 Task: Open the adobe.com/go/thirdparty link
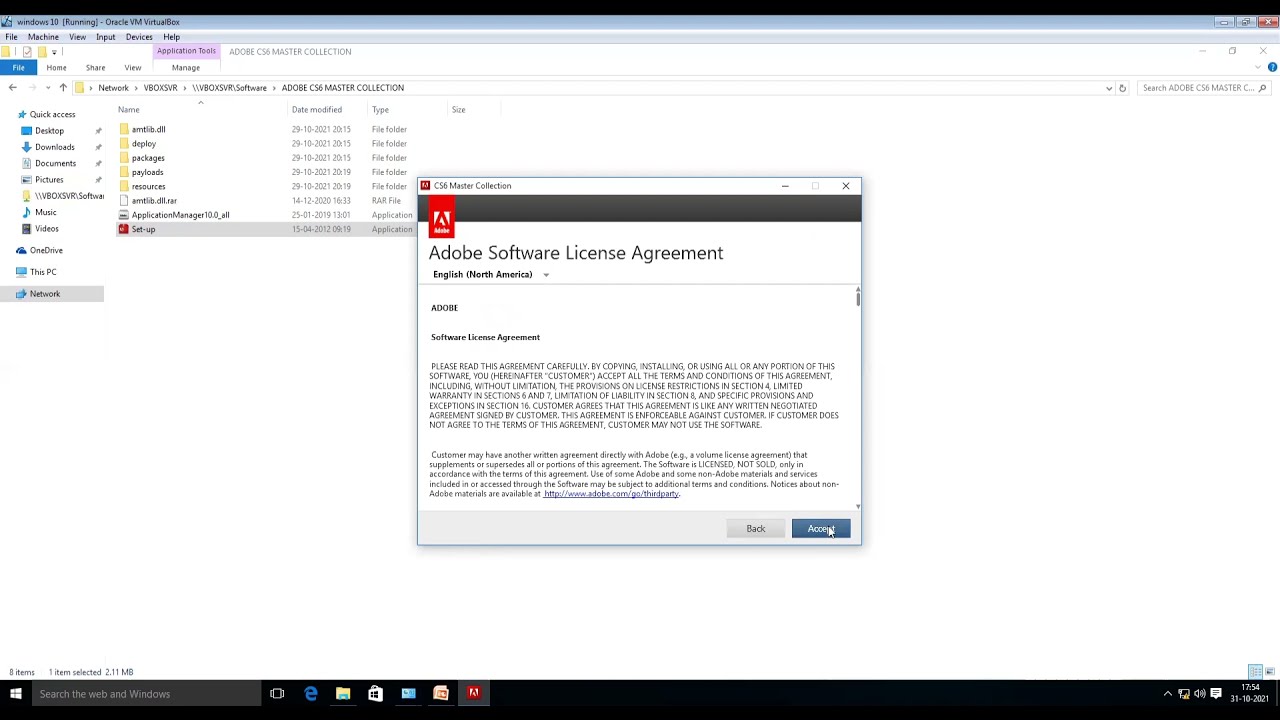click(611, 494)
